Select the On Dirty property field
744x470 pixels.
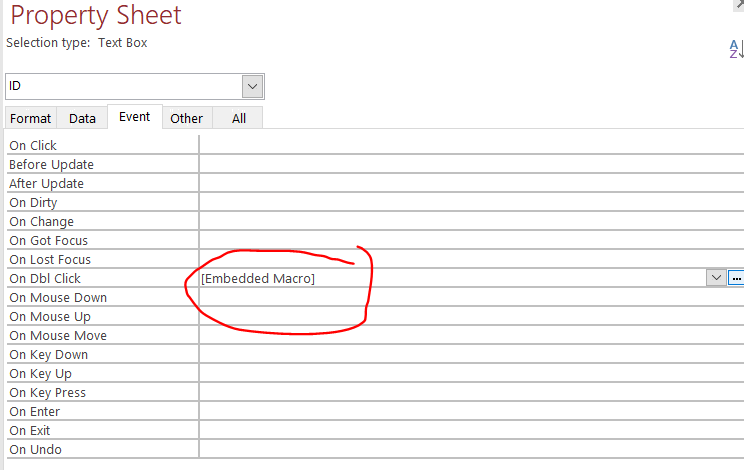click(470, 202)
